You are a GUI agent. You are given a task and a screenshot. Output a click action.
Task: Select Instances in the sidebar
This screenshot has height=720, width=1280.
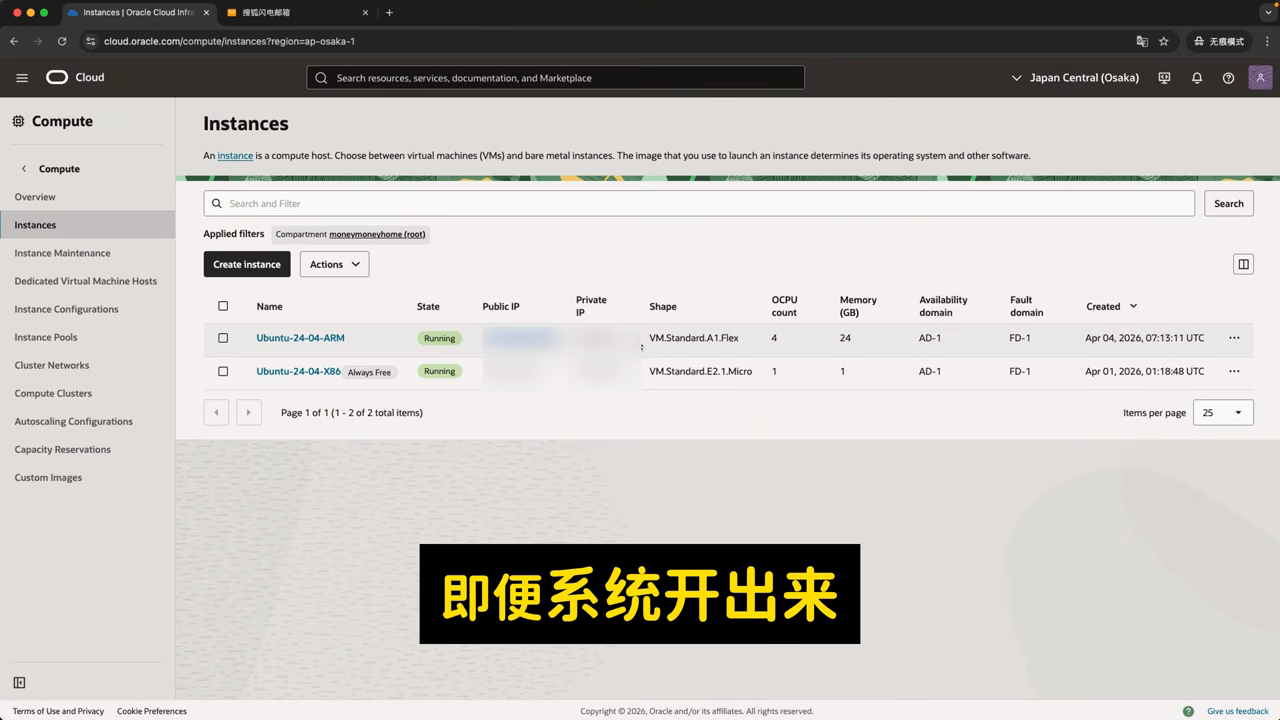[x=35, y=225]
